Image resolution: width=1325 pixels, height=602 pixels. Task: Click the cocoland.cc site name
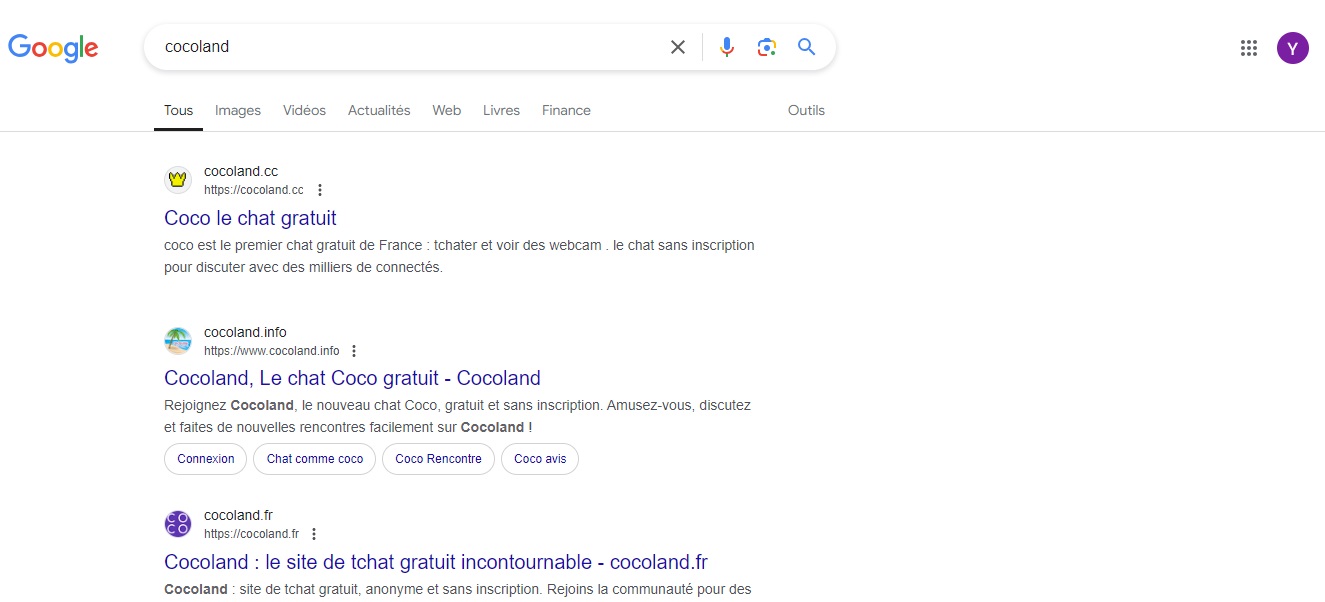(241, 172)
